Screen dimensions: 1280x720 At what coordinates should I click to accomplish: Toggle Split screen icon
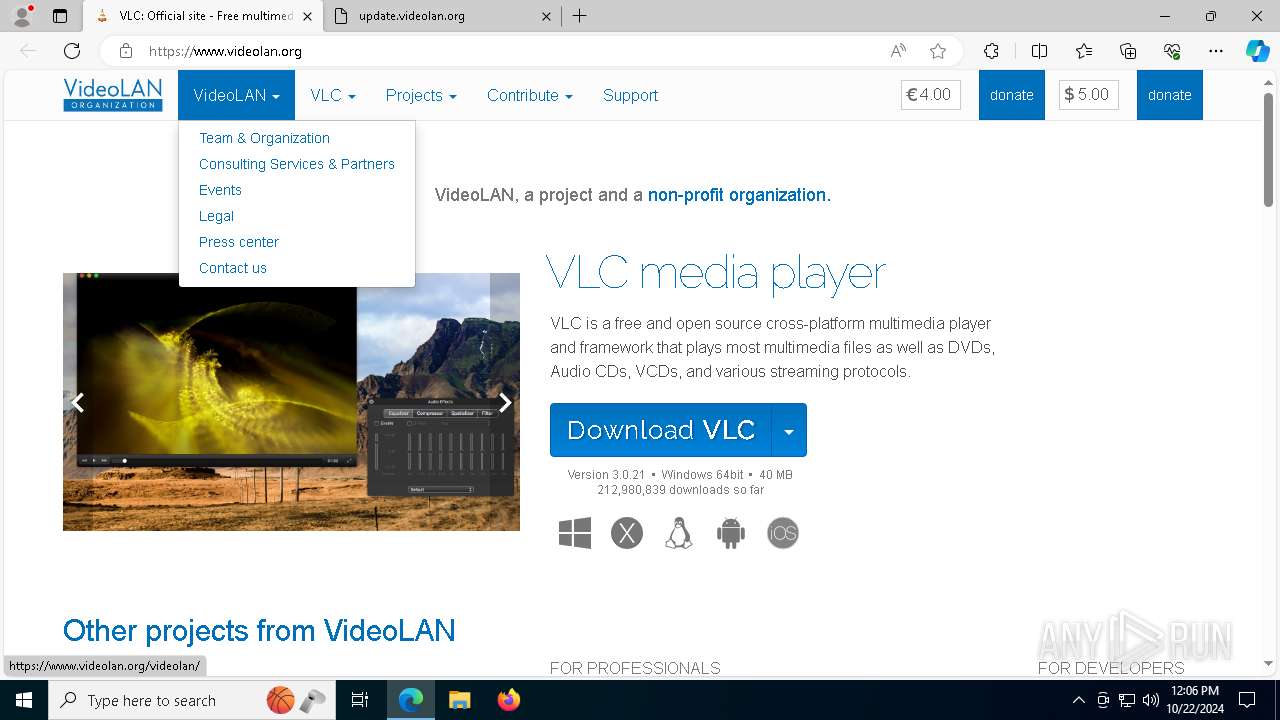coord(1039,51)
